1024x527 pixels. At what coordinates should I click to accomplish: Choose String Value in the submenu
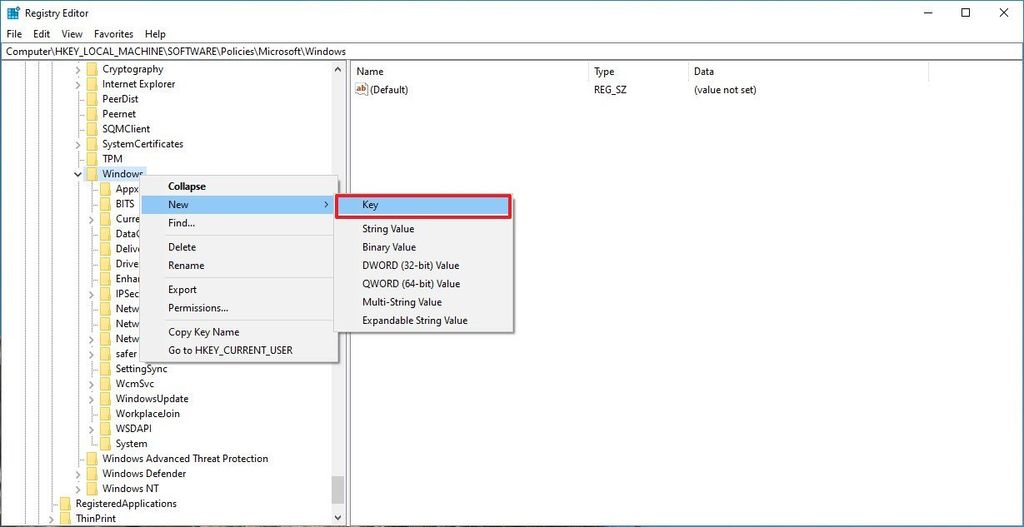point(423,229)
